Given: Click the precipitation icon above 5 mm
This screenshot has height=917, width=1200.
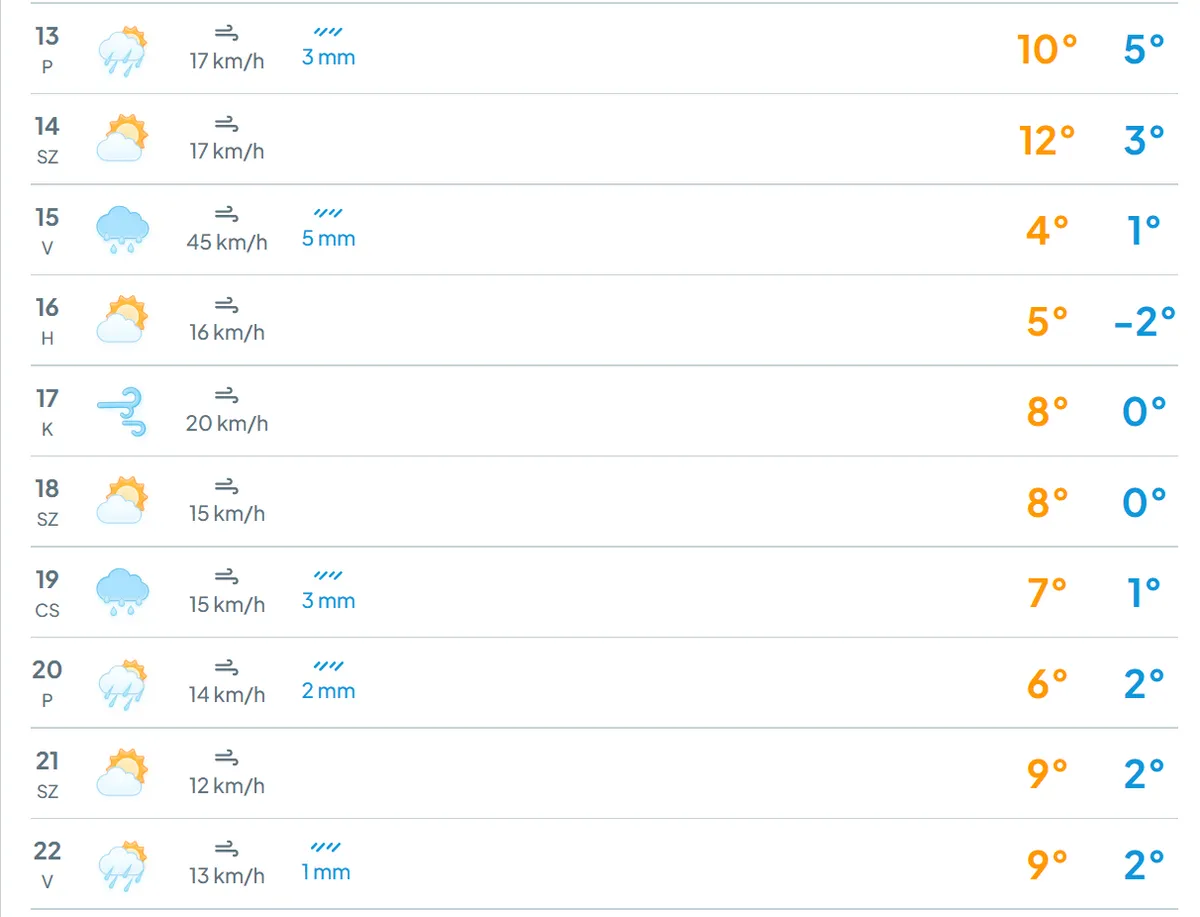Looking at the screenshot, I should pos(328,213).
